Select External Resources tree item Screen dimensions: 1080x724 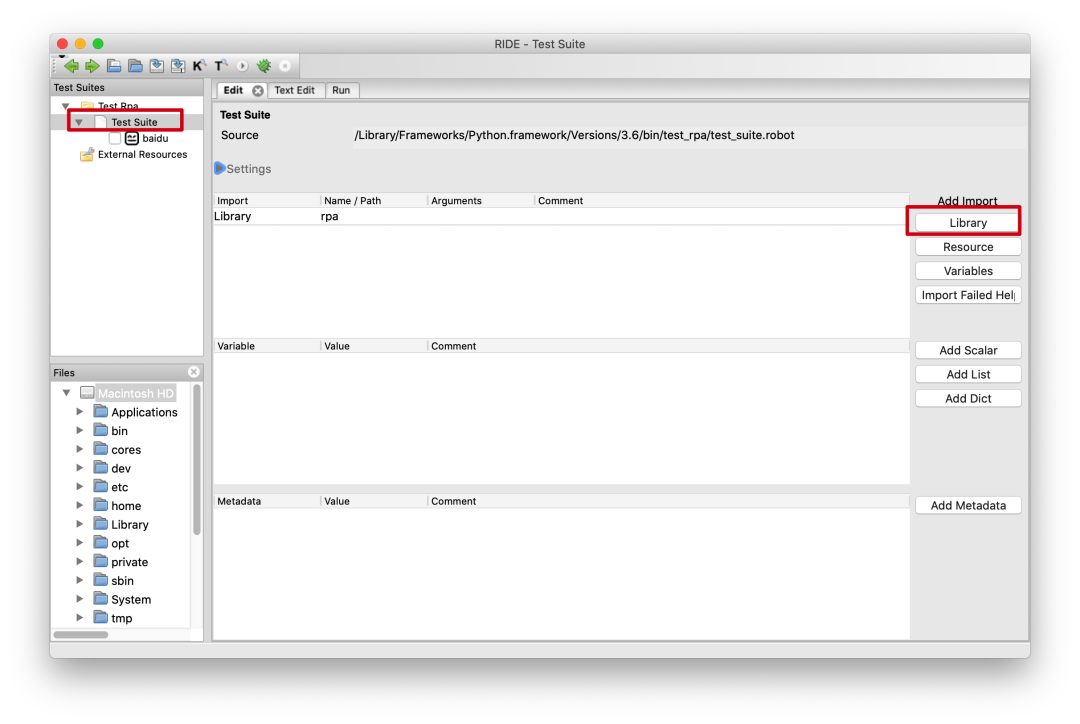[143, 154]
